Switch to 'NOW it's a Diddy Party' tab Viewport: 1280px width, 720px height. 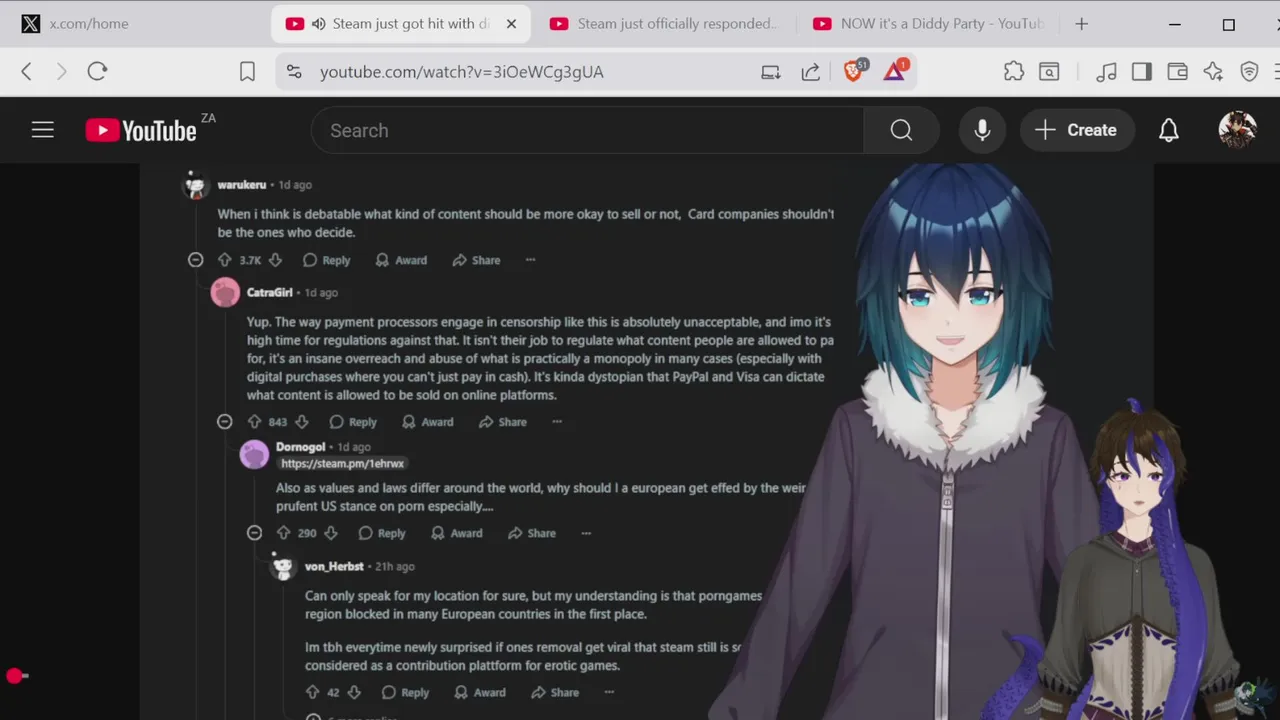pyautogui.click(x=928, y=24)
